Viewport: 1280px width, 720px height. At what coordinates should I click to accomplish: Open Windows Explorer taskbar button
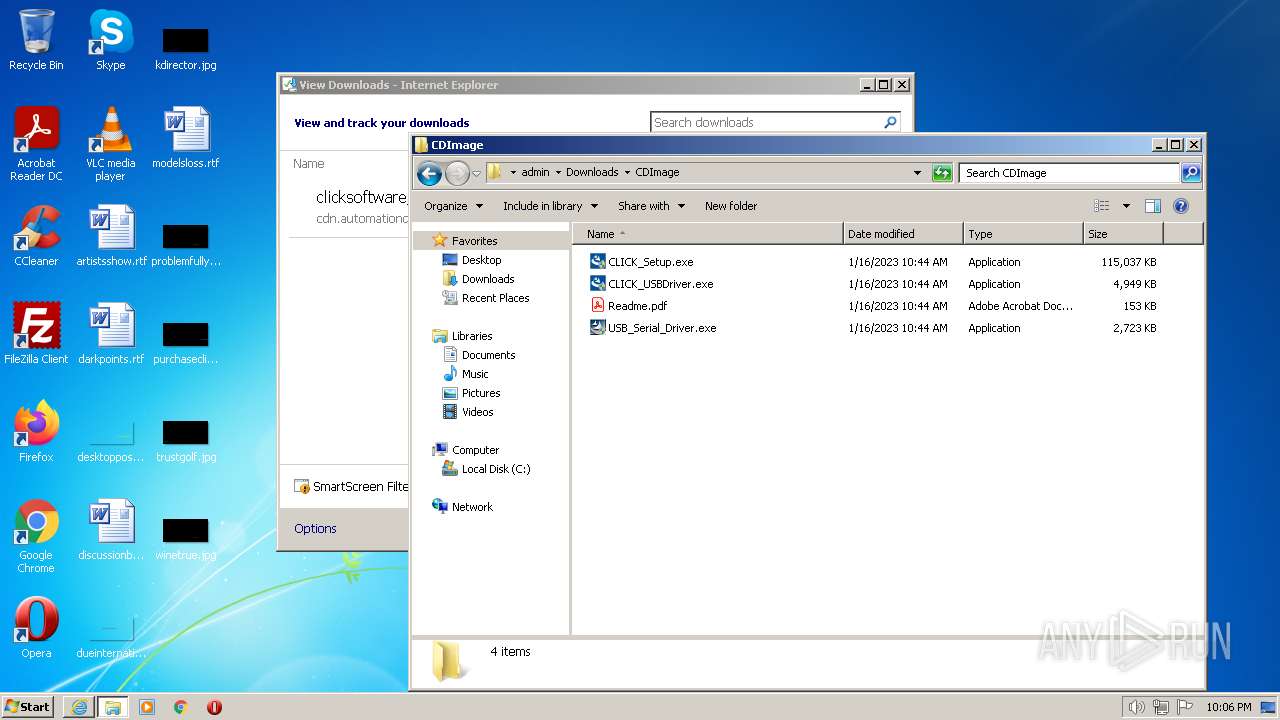(112, 707)
